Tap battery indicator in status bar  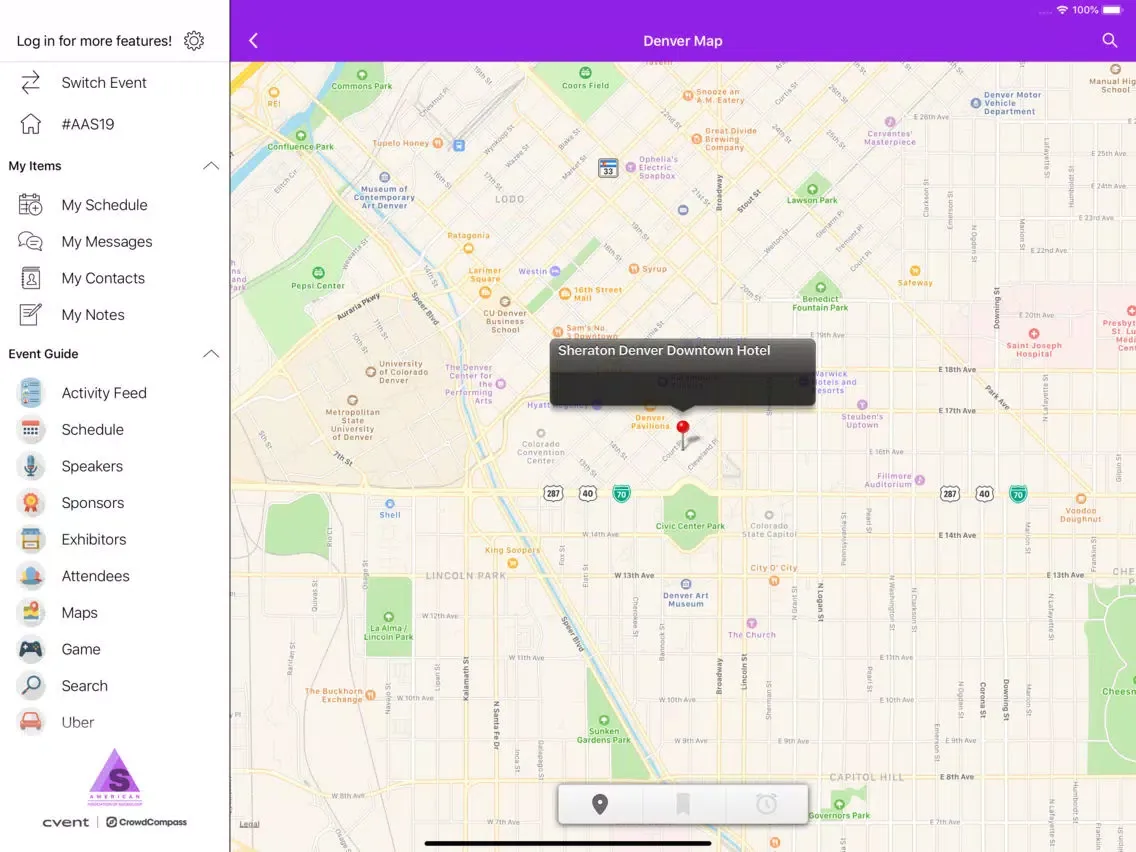(x=1111, y=10)
